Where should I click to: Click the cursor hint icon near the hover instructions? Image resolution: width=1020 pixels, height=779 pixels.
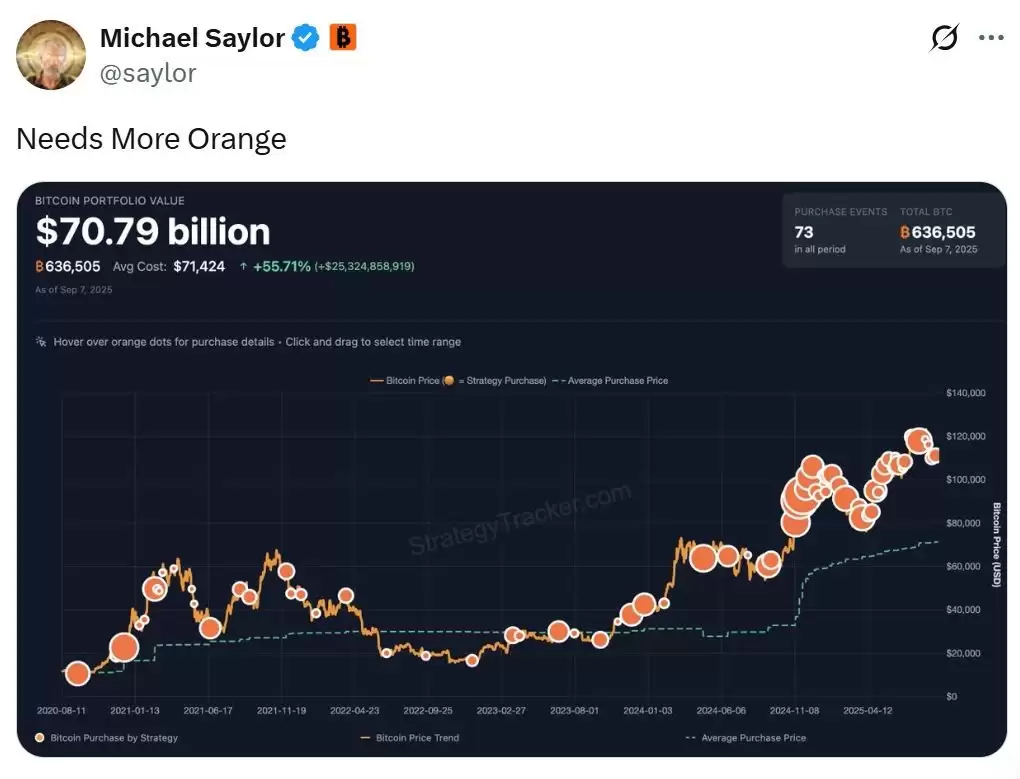(40, 341)
